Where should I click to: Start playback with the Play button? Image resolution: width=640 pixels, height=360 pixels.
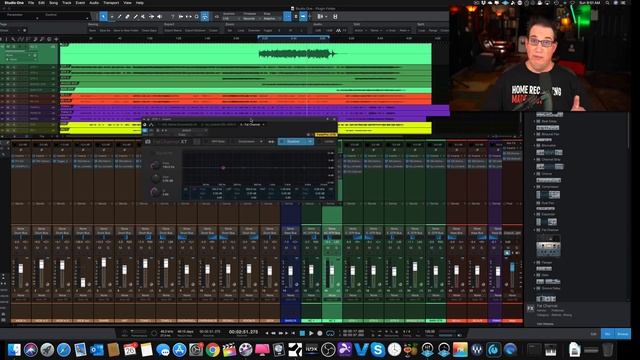click(x=311, y=333)
